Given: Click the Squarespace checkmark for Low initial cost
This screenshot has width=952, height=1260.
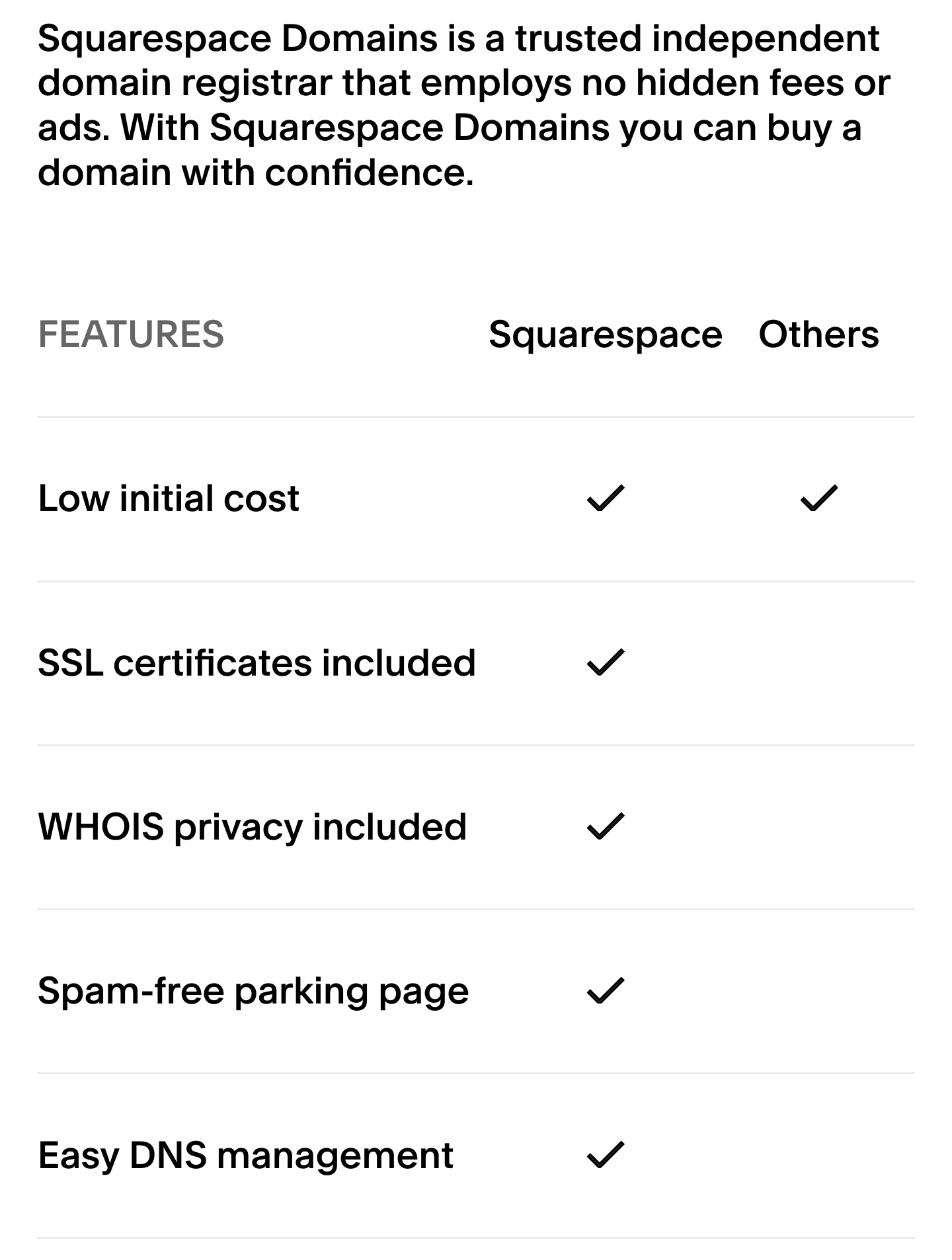Looking at the screenshot, I should (x=605, y=498).
